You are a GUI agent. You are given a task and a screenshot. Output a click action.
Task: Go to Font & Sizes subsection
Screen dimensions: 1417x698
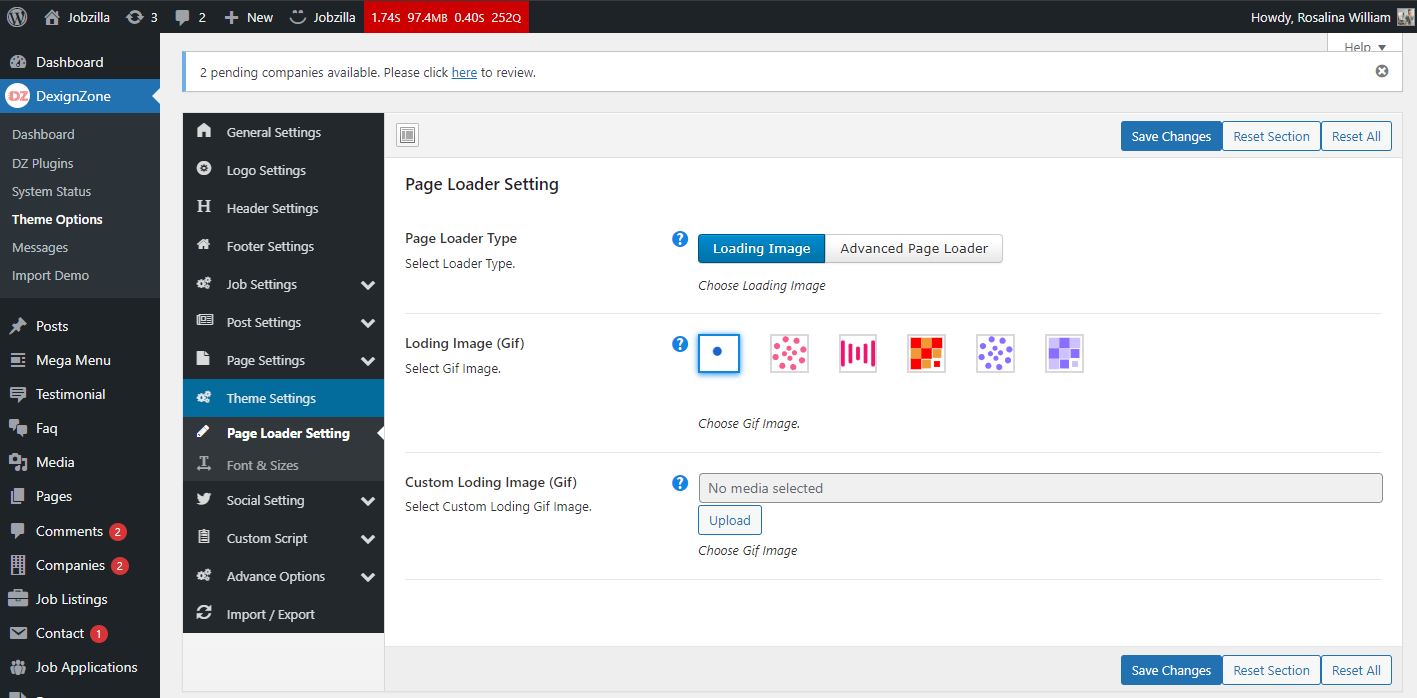pos(262,465)
